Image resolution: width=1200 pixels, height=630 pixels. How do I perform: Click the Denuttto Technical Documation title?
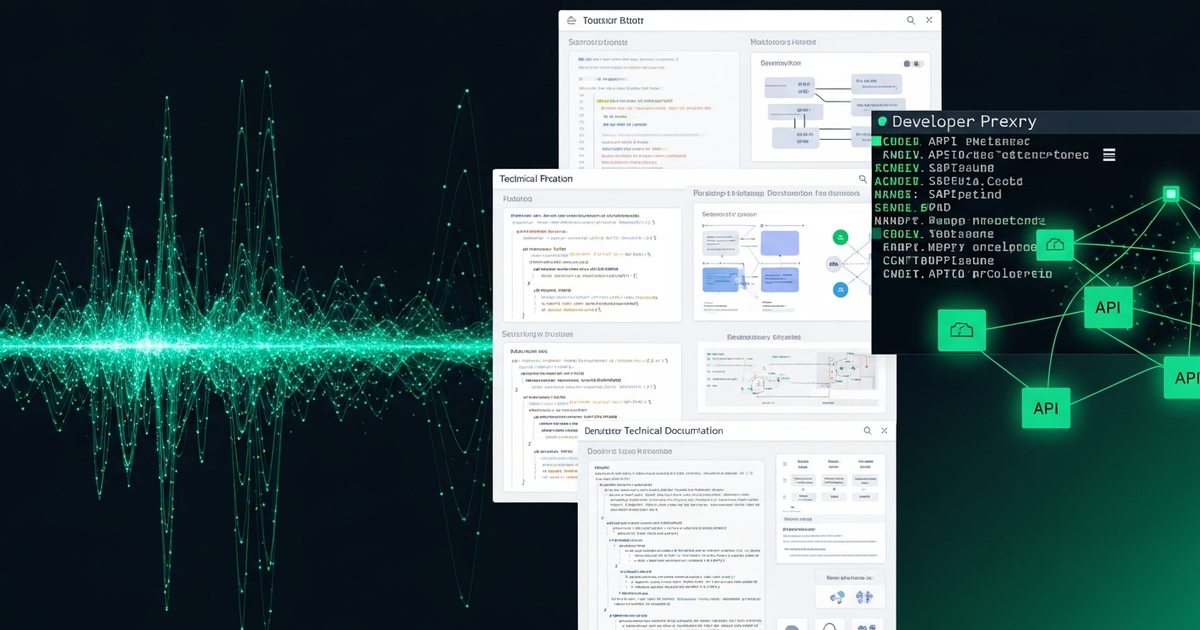(x=653, y=430)
